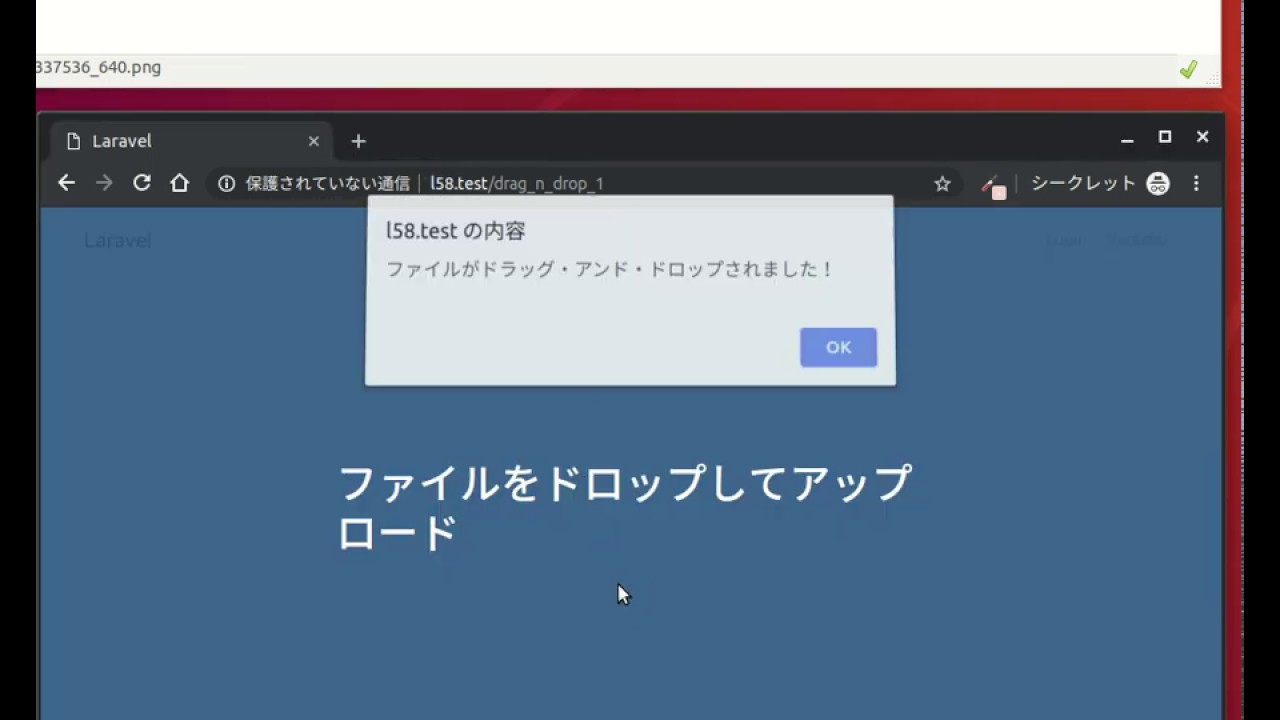Viewport: 1280px width, 720px height.
Task: Click the dialog message ファイルがドラッグ・アンド・ドロップされました！
Action: click(609, 269)
